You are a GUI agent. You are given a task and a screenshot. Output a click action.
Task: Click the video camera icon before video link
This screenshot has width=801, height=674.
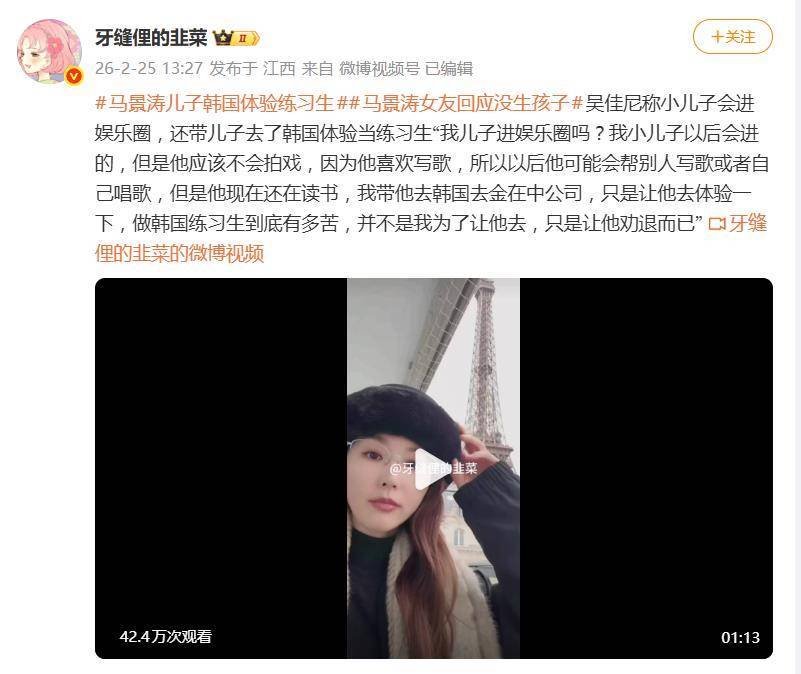(x=717, y=224)
